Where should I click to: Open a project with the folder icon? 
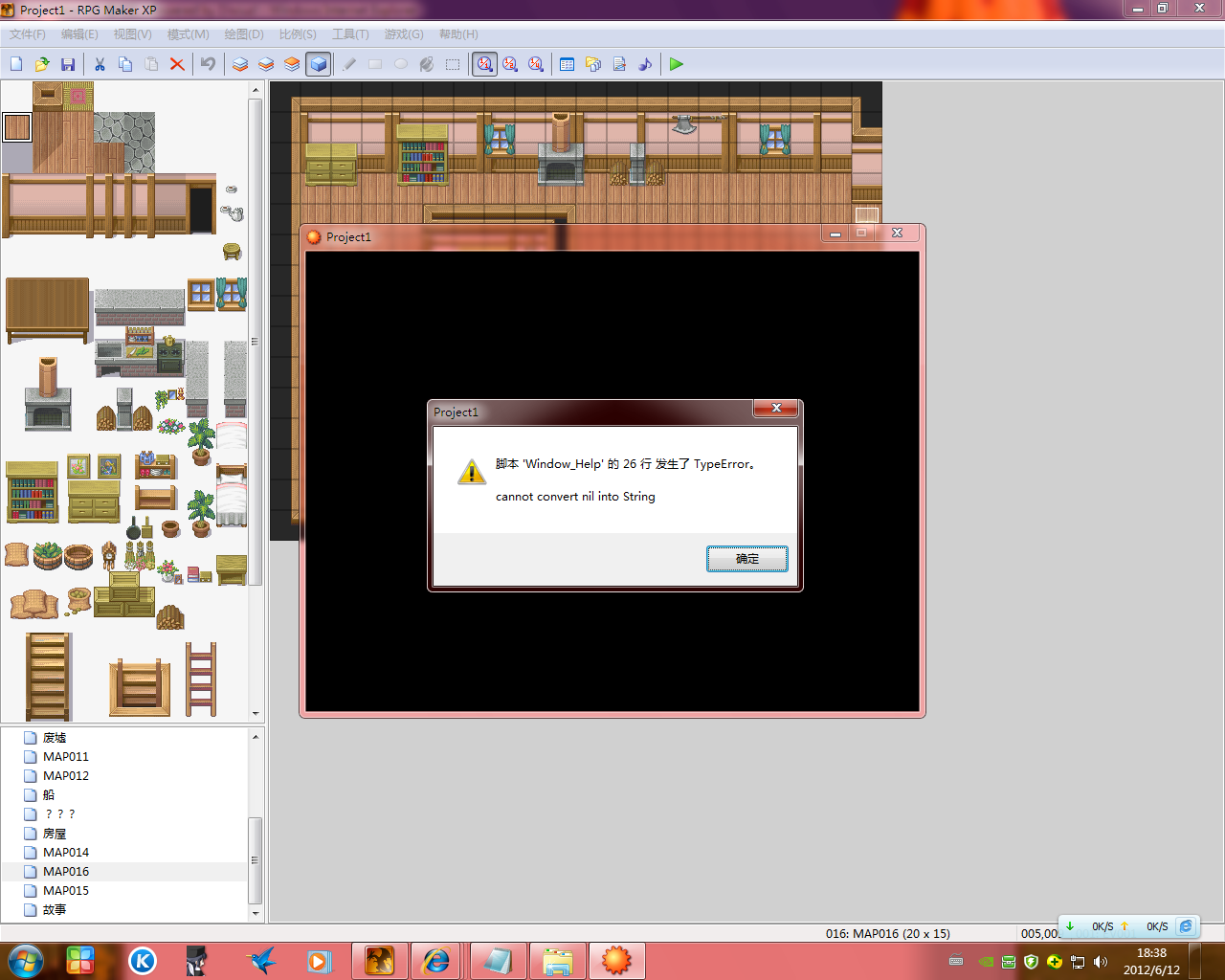coord(42,64)
